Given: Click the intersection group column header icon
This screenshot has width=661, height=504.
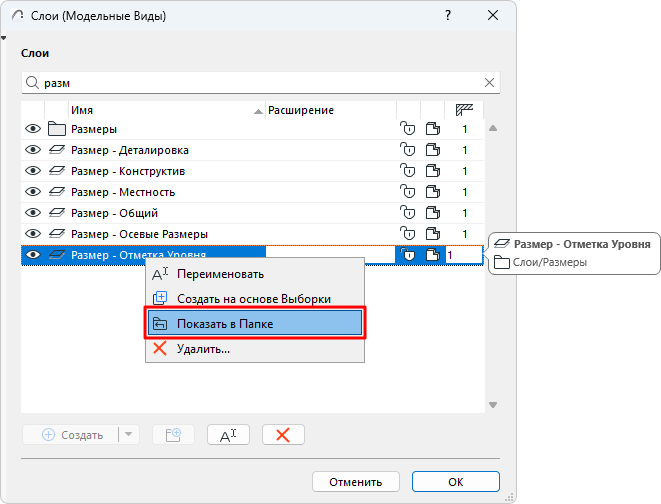Looking at the screenshot, I should (464, 110).
